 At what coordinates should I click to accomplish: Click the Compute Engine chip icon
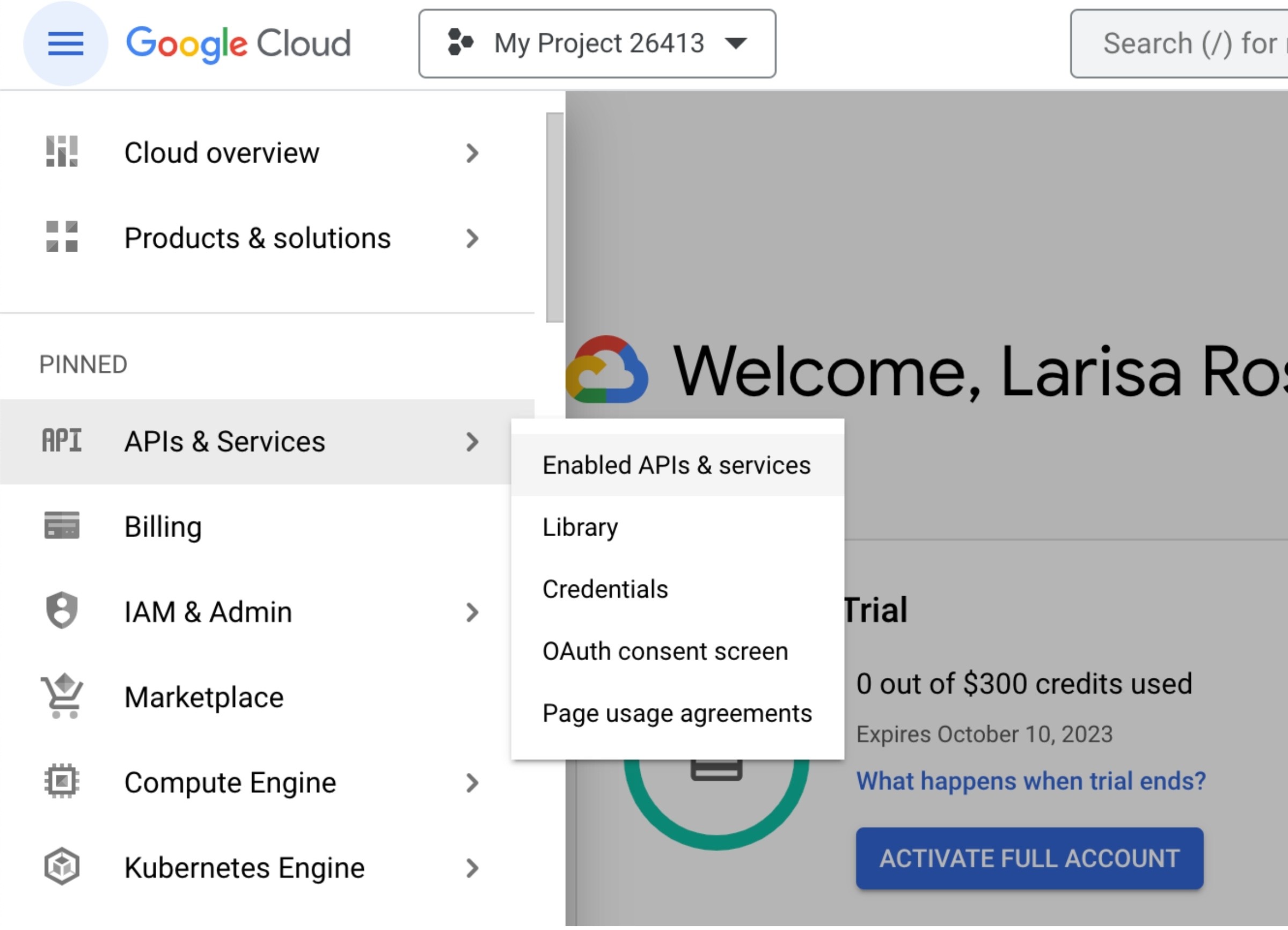pyautogui.click(x=62, y=782)
